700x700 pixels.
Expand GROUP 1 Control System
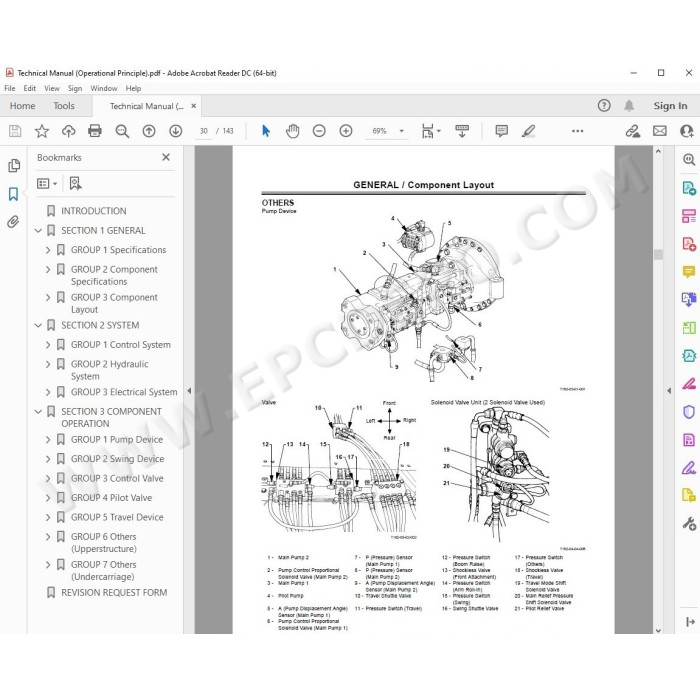click(x=48, y=344)
